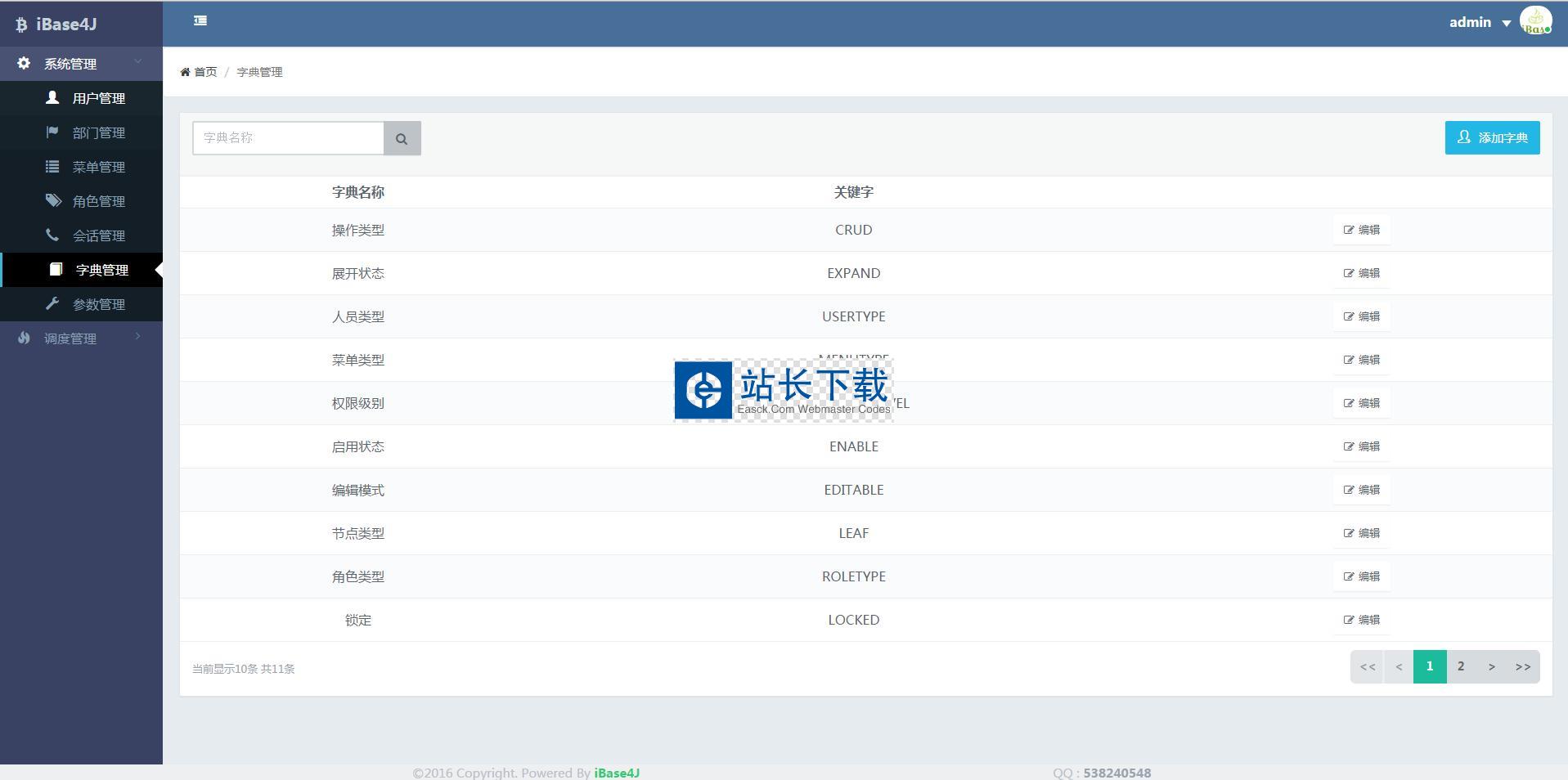Edit the CRUD dictionary row
Viewport: 1568px width, 780px height.
pyautogui.click(x=1361, y=230)
